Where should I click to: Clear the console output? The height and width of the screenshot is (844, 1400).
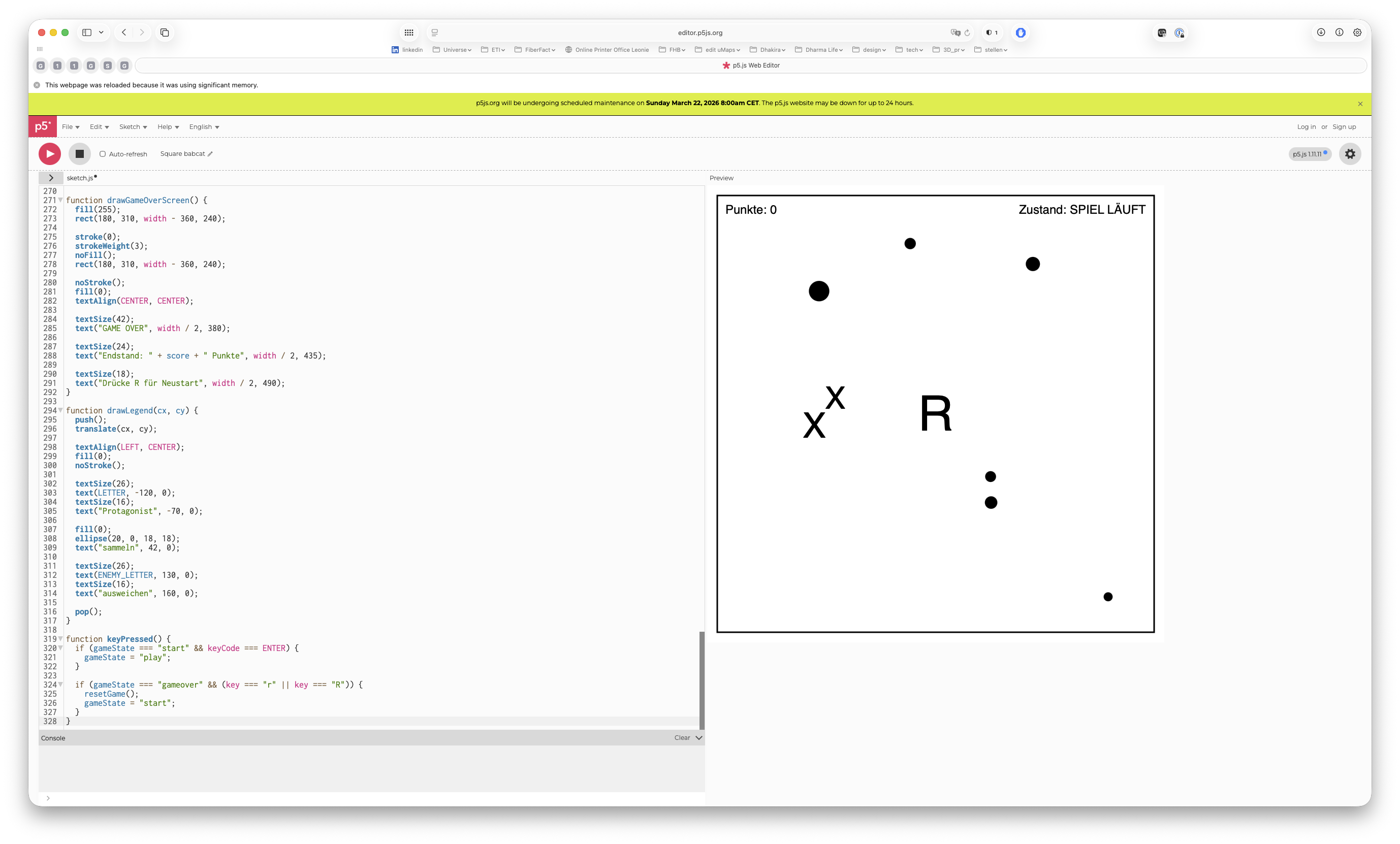[x=682, y=738]
